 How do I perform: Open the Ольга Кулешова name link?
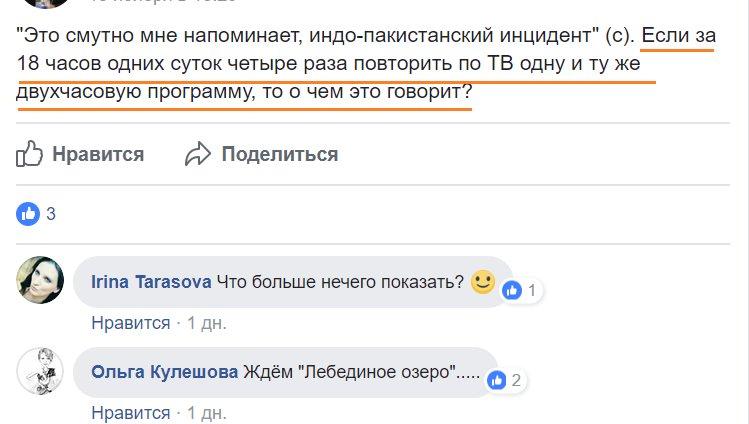pos(165,372)
